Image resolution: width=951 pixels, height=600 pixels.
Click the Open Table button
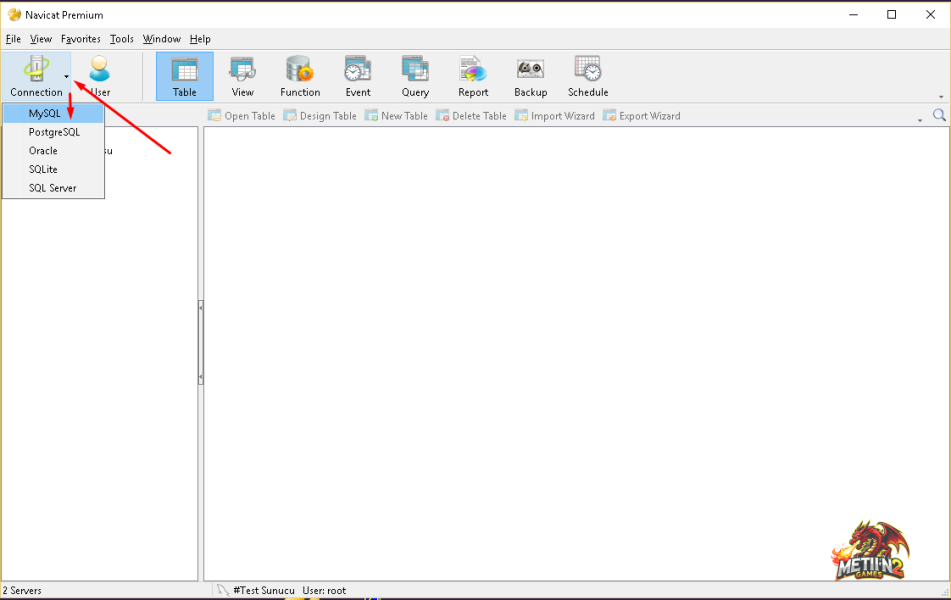pyautogui.click(x=241, y=116)
